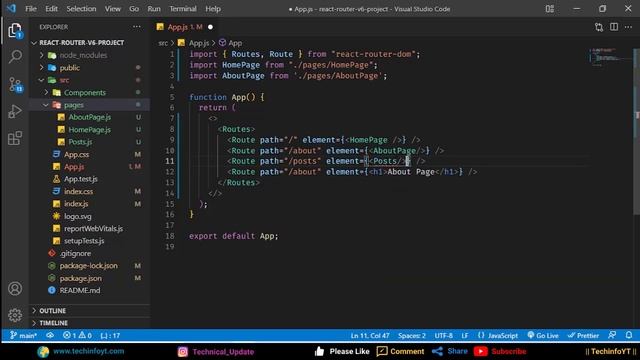The height and width of the screenshot is (360, 640).
Task: Open Explorer views and more actions
Action: (x=136, y=27)
